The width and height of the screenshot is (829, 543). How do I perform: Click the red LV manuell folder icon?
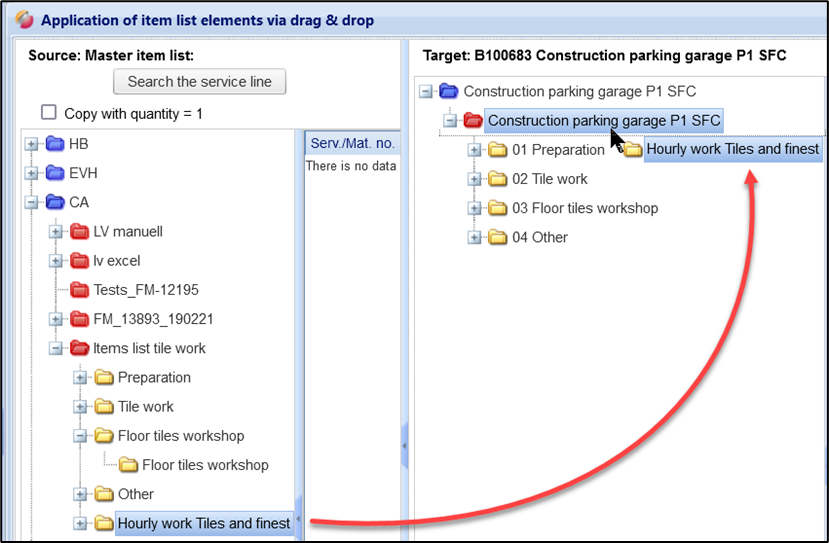(79, 231)
